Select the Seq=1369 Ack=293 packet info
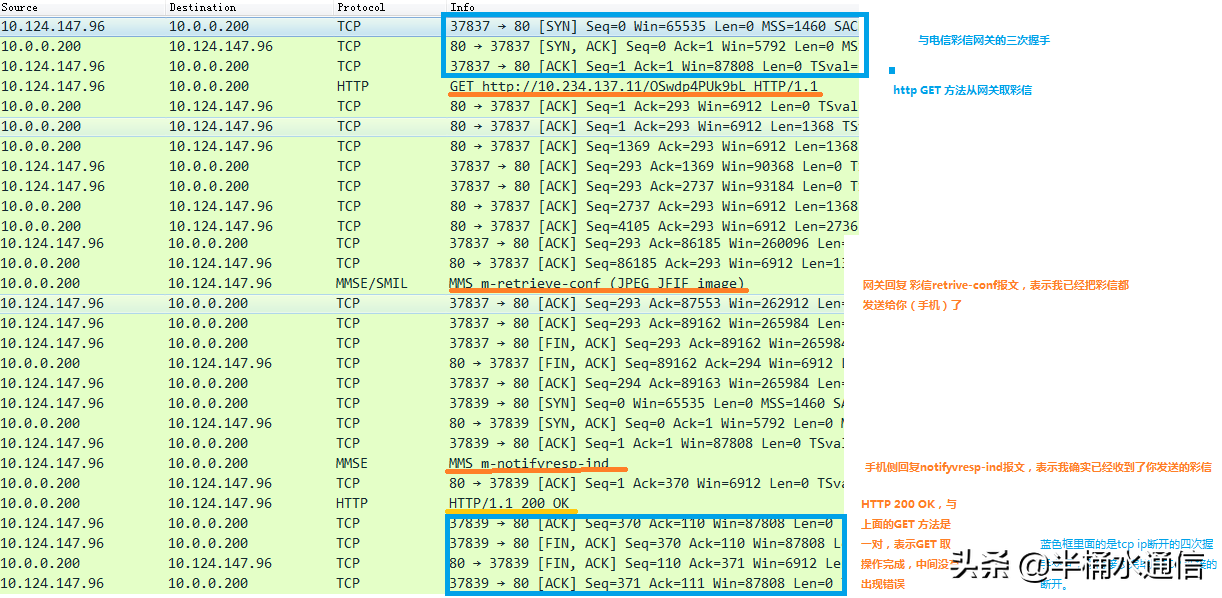The height and width of the screenshot is (598, 1222). 653,146
